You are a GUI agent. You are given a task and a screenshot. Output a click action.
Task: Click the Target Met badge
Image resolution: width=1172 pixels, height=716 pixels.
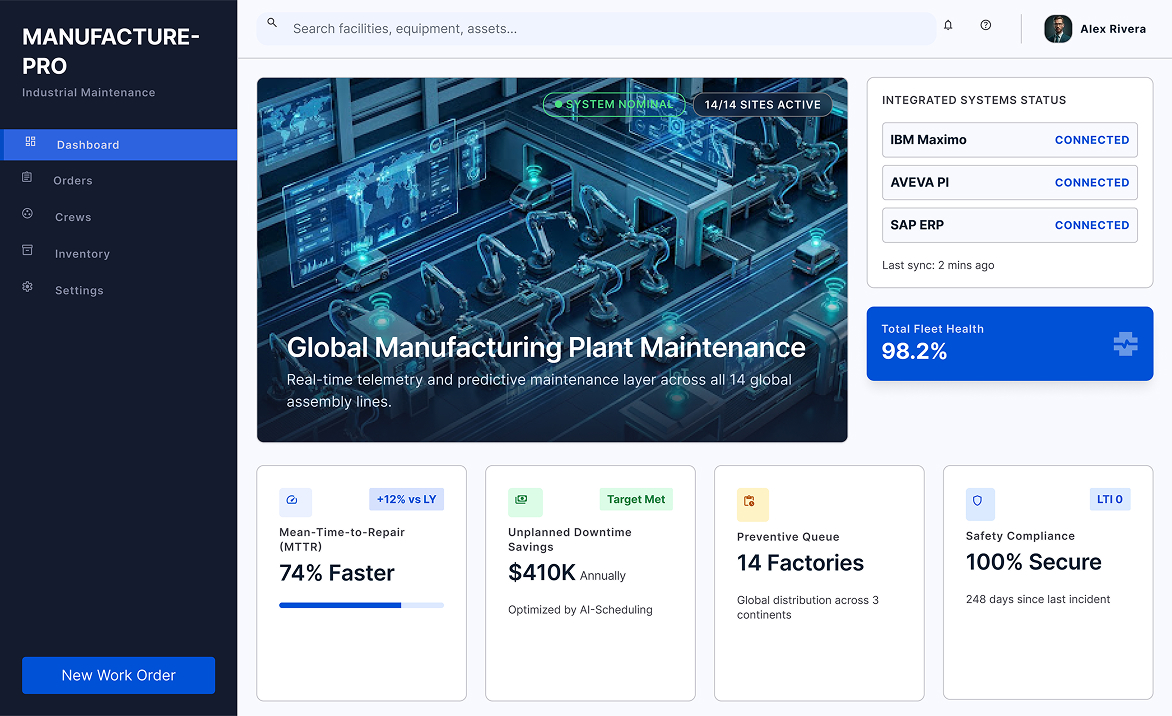coord(636,499)
